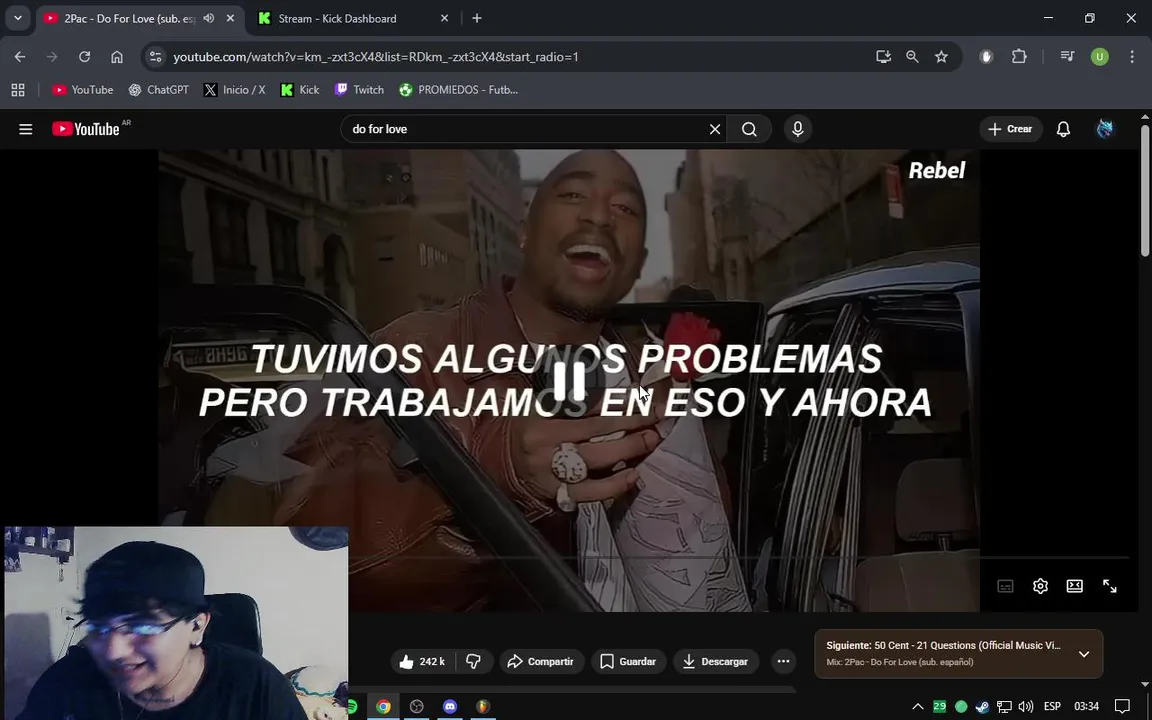Open YouTube notifications bell
The width and height of the screenshot is (1152, 720).
point(1063,129)
